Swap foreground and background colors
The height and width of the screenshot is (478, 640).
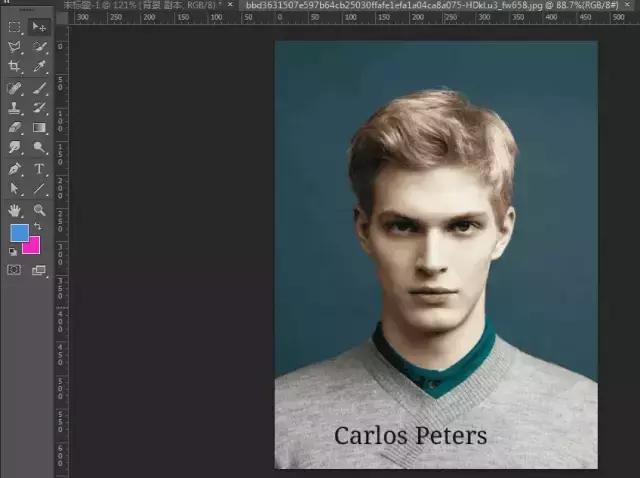tap(38, 226)
